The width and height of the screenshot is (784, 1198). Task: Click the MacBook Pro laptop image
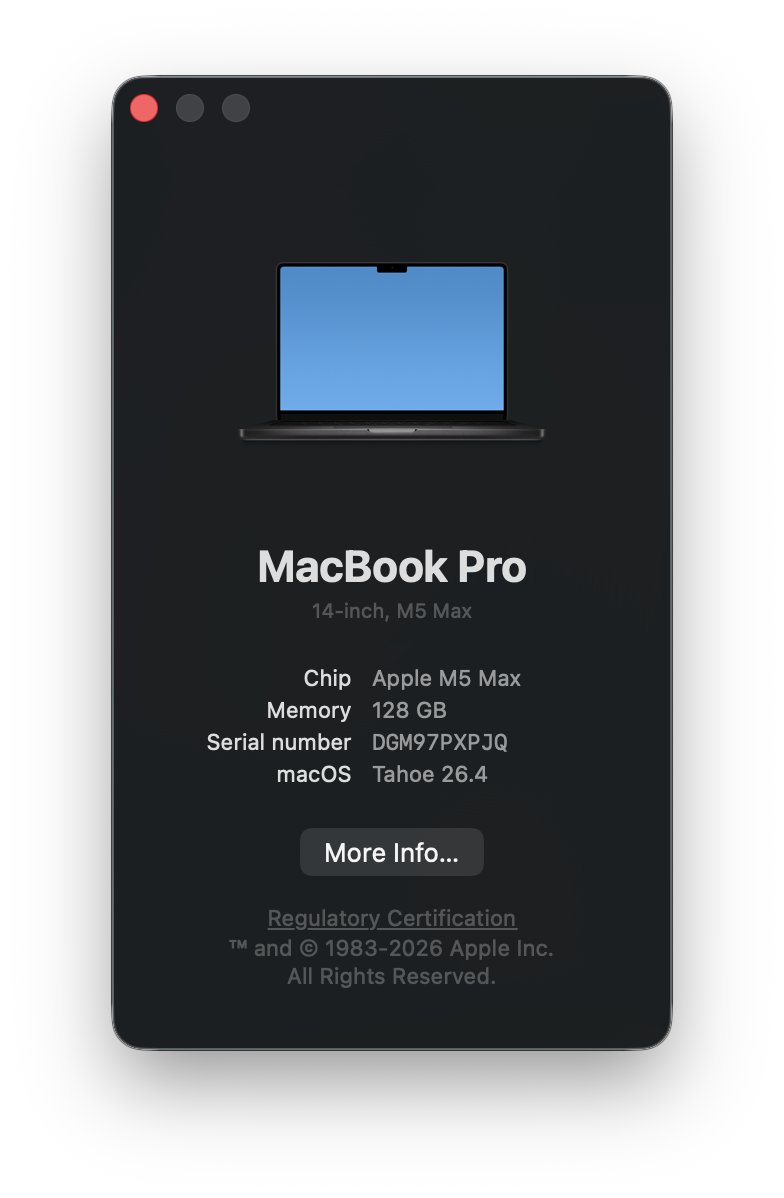[392, 351]
